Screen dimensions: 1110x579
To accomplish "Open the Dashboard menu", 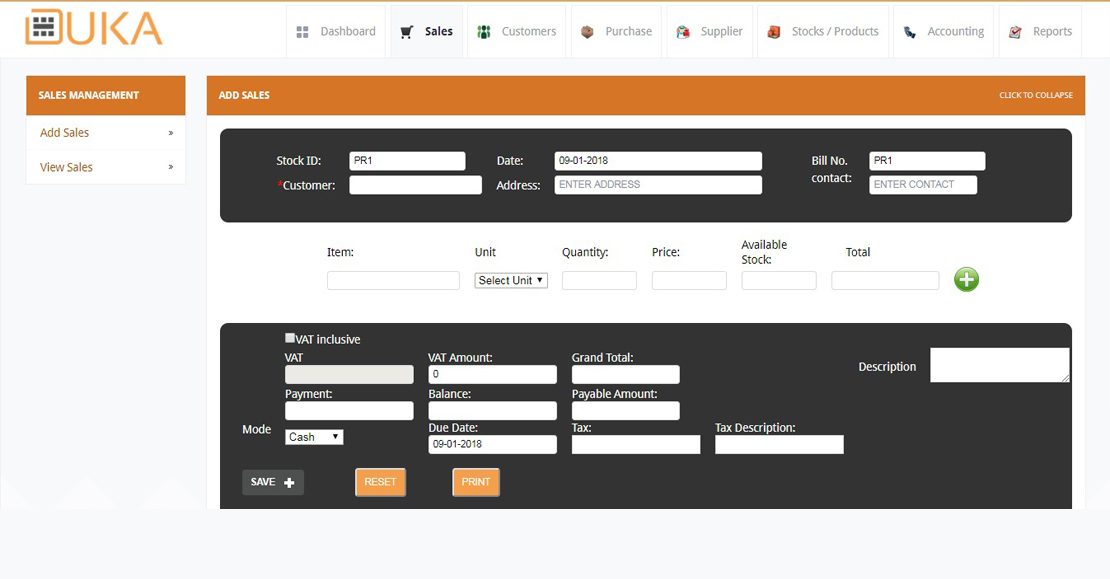I will point(336,32).
